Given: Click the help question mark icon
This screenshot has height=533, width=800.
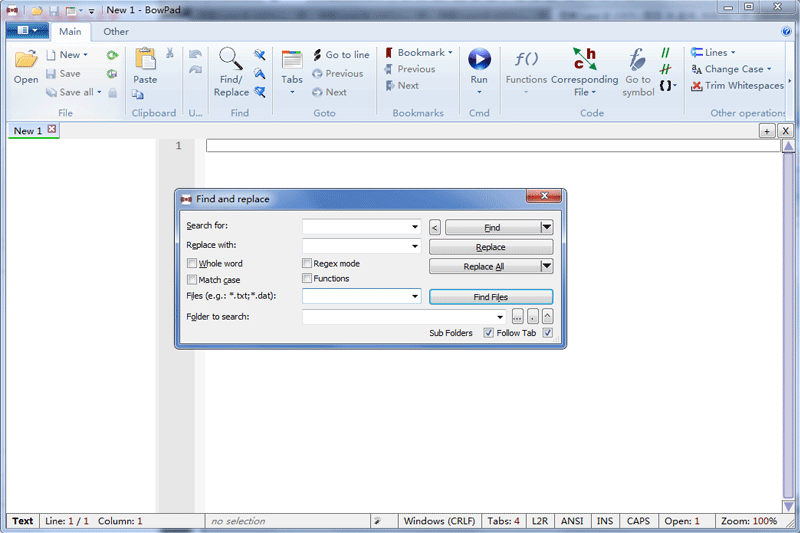Looking at the screenshot, I should click(786, 32).
